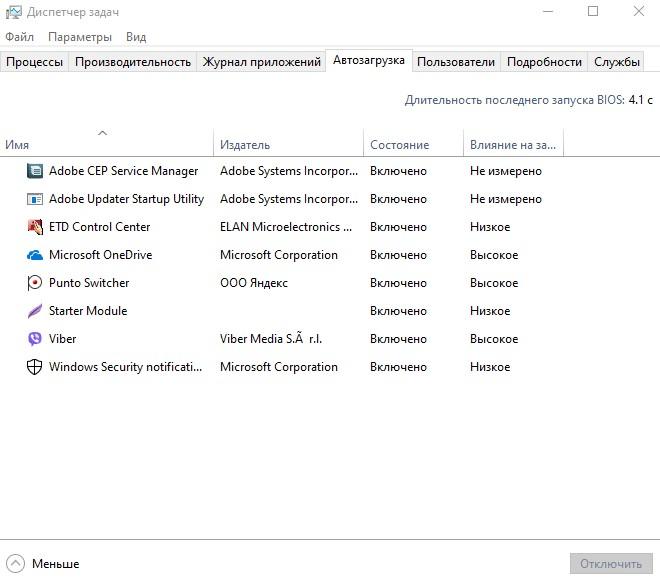The width and height of the screenshot is (660, 588).
Task: Sort by the Издатель column header
Action: pos(288,142)
